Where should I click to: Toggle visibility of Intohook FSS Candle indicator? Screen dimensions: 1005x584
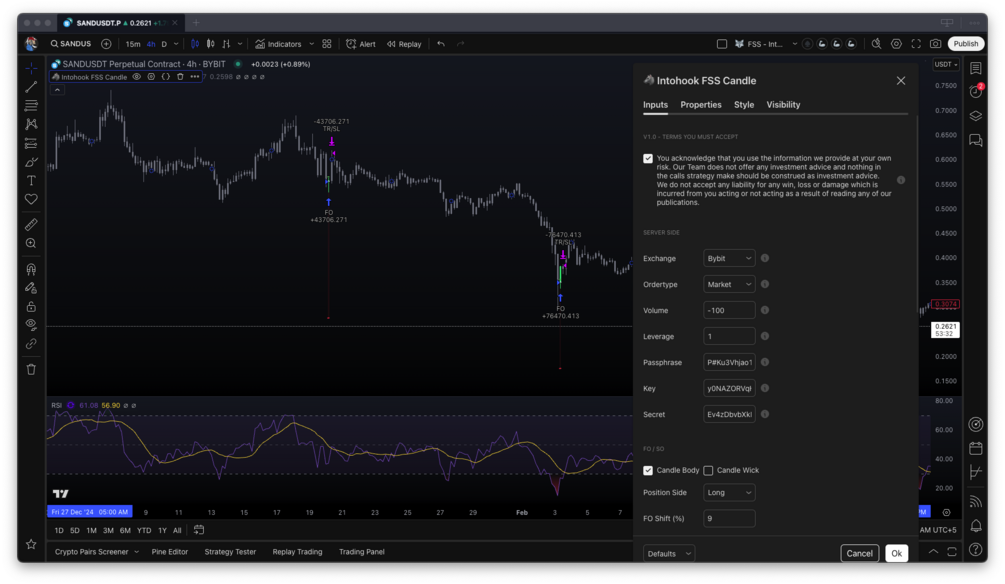(137, 77)
